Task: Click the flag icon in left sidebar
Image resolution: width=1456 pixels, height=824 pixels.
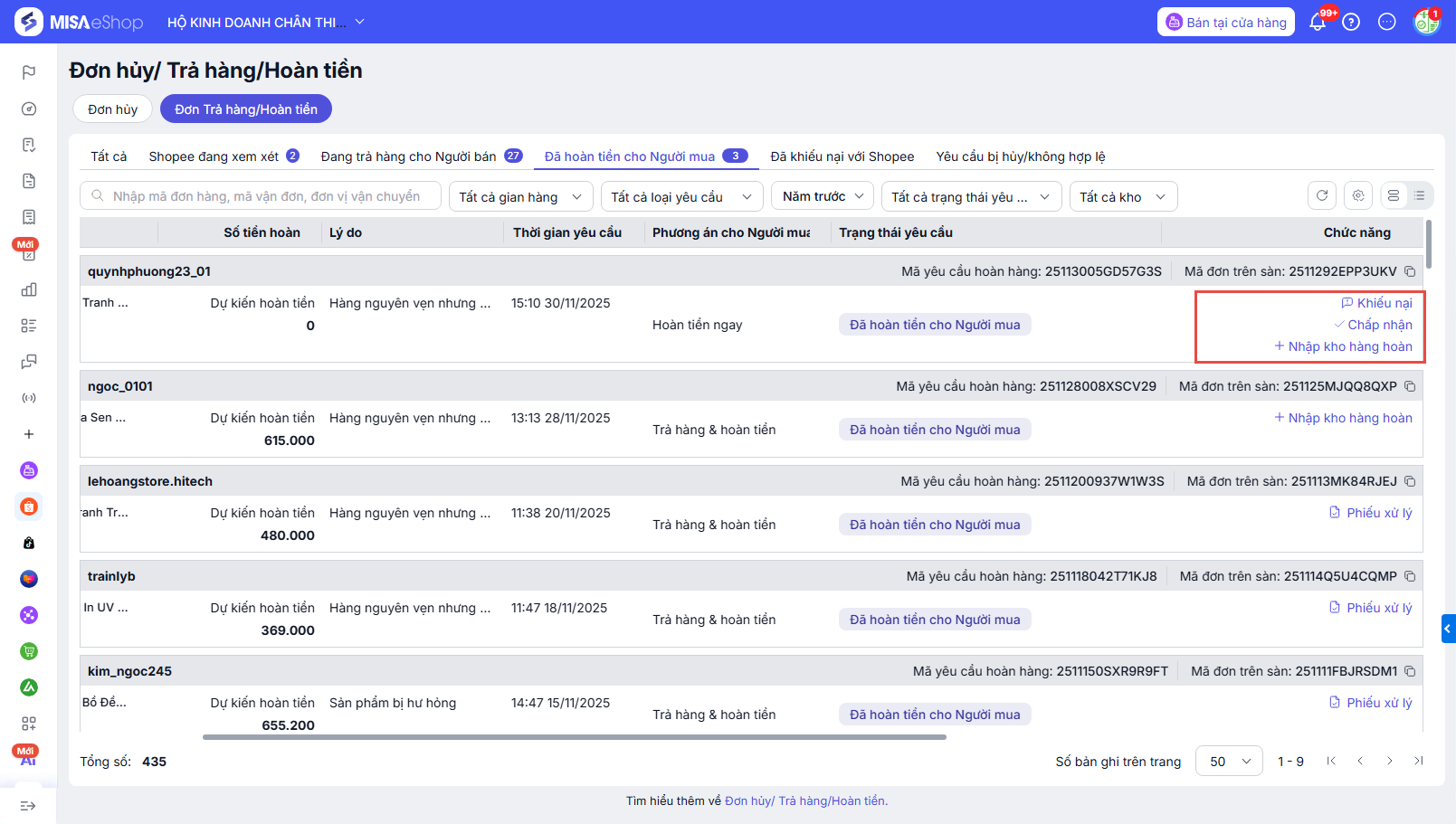Action: click(29, 72)
